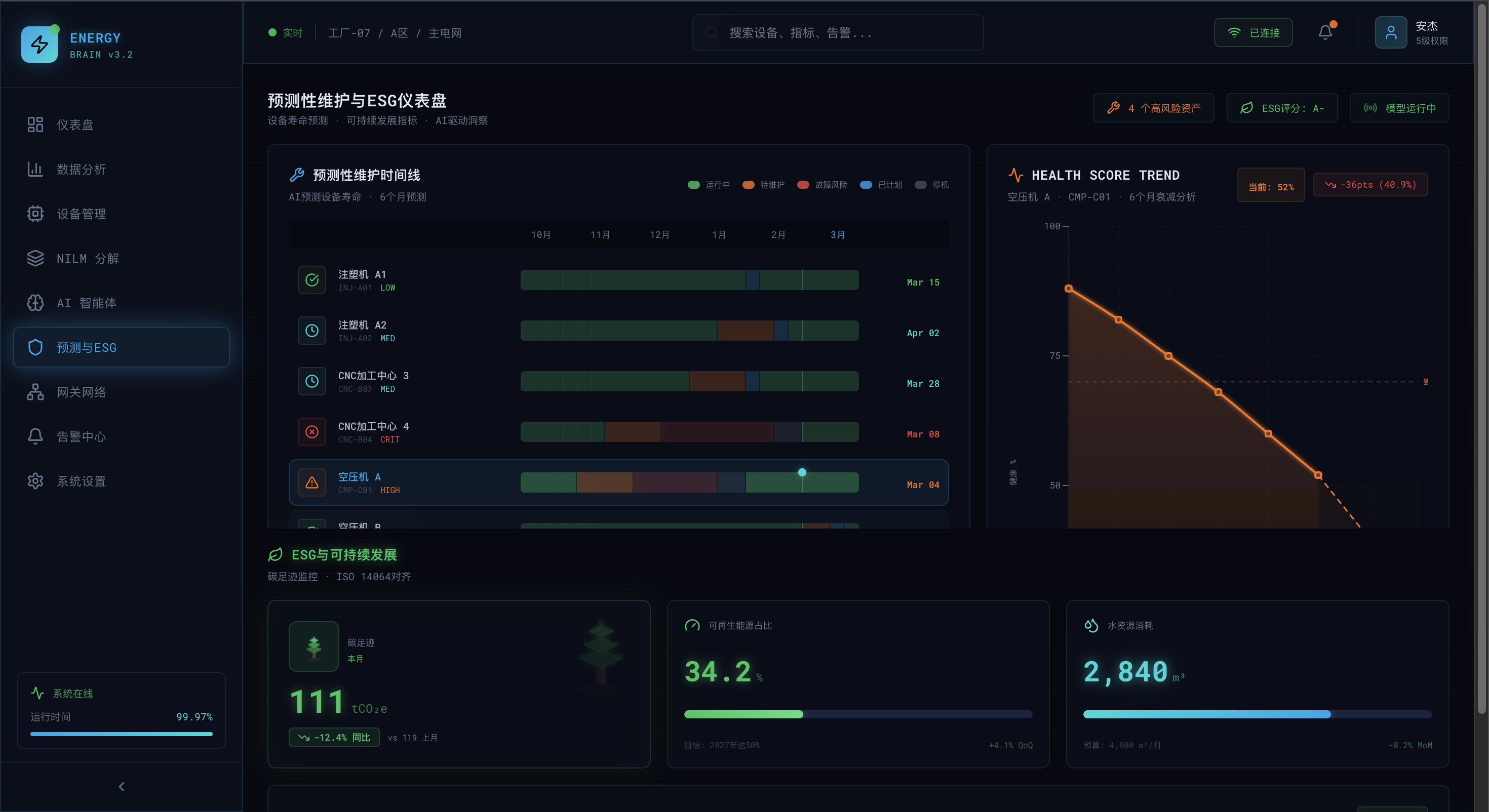Toggle the 运行中 legend filter

point(709,184)
